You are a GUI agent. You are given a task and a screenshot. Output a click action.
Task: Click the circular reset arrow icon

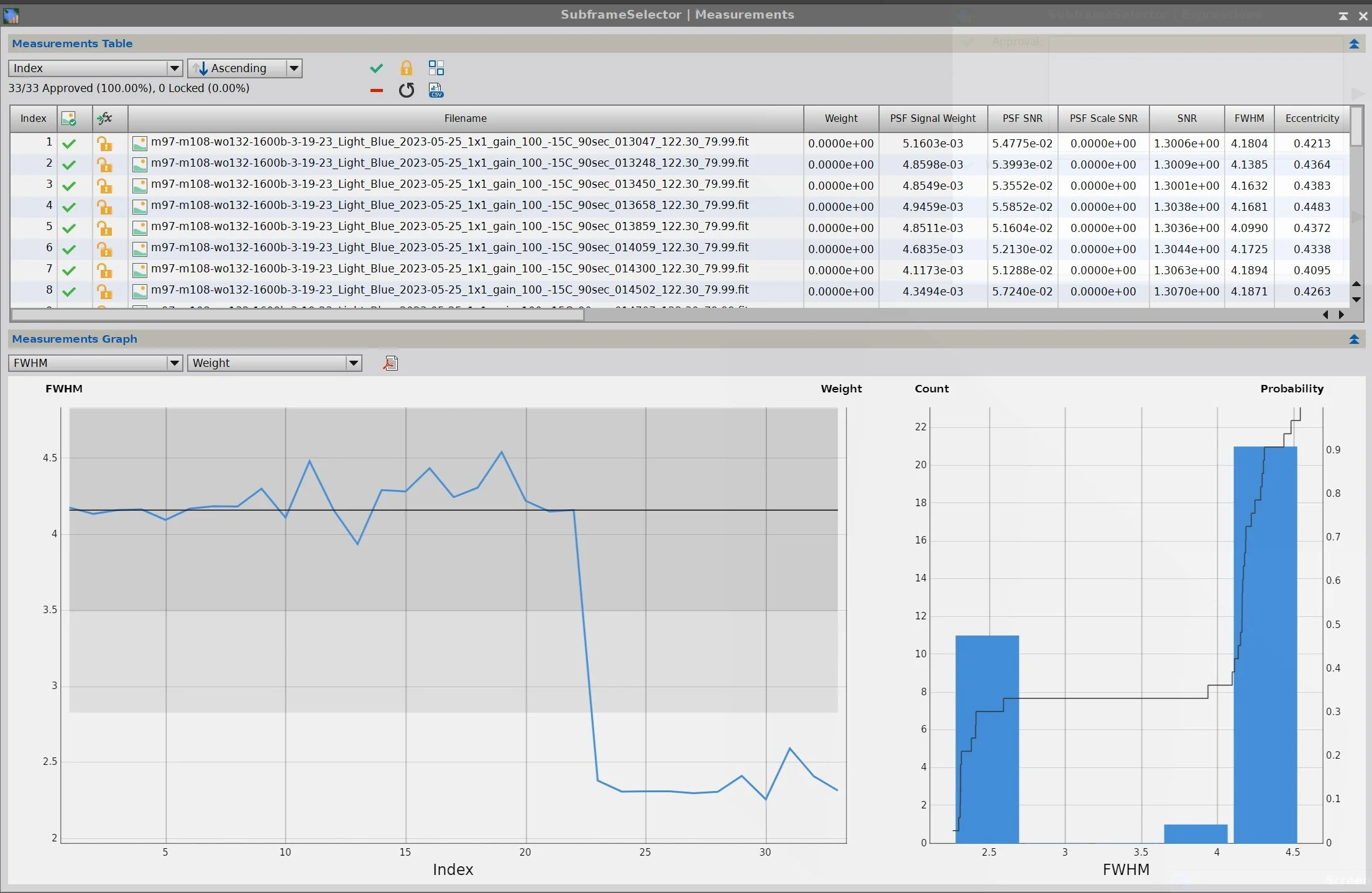tap(406, 91)
